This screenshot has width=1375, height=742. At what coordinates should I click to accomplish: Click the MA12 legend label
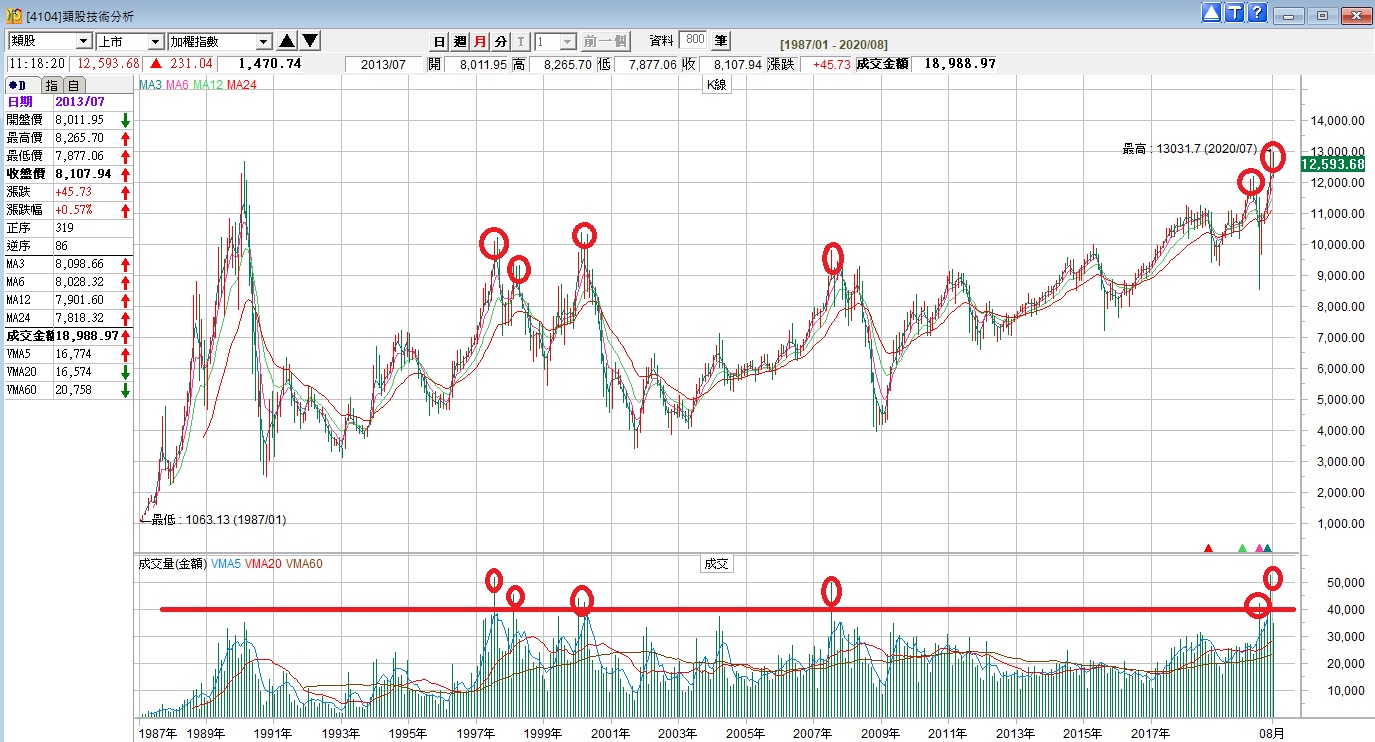point(208,85)
